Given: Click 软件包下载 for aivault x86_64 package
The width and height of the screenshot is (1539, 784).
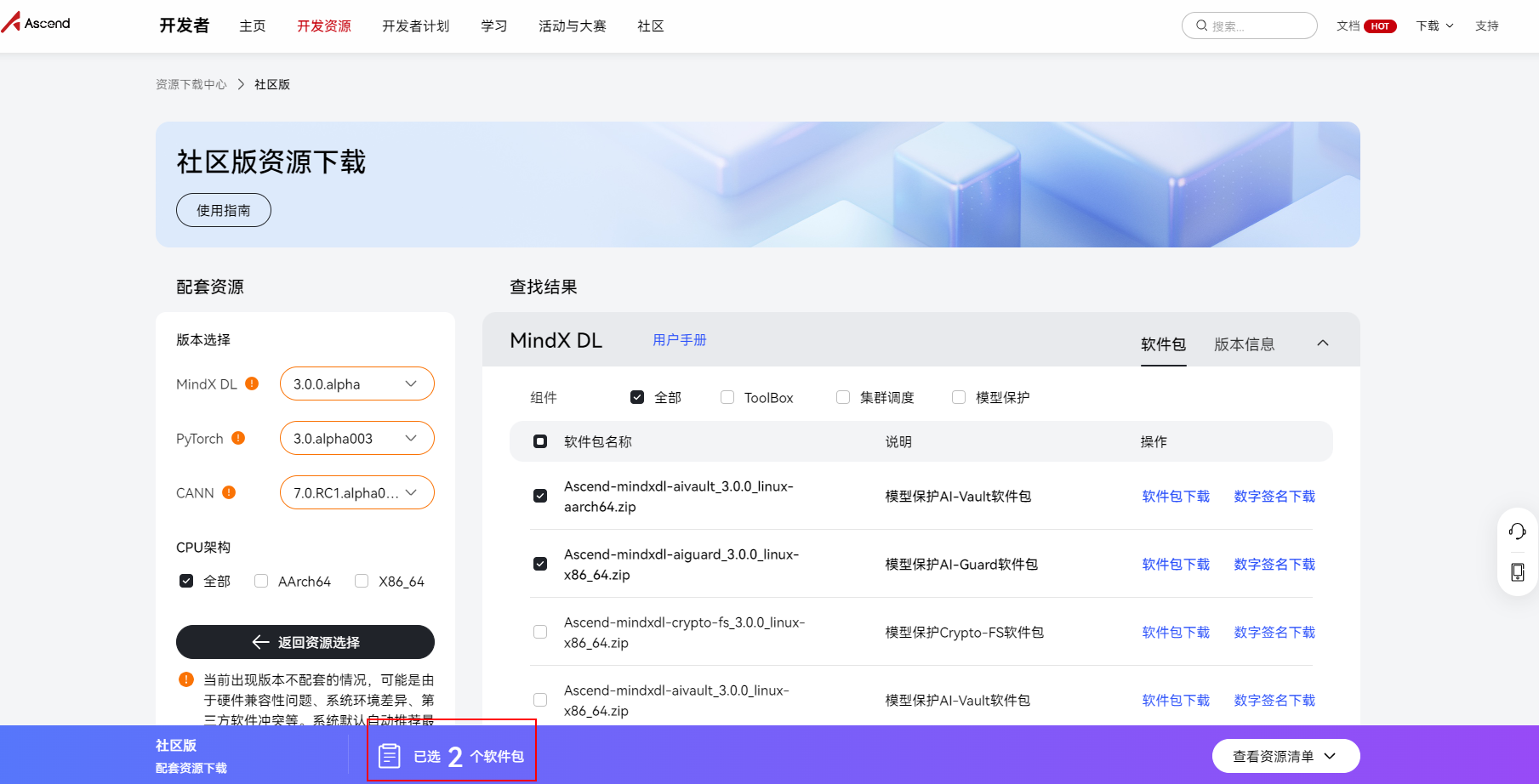Looking at the screenshot, I should click(1176, 700).
